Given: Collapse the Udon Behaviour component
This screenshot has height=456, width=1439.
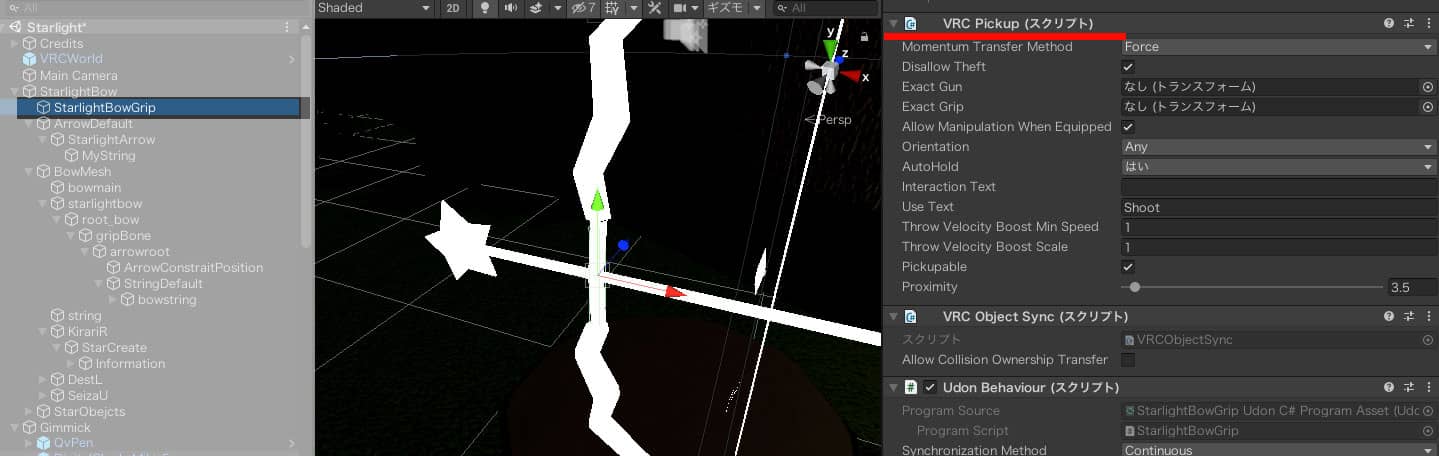Looking at the screenshot, I should (892, 387).
